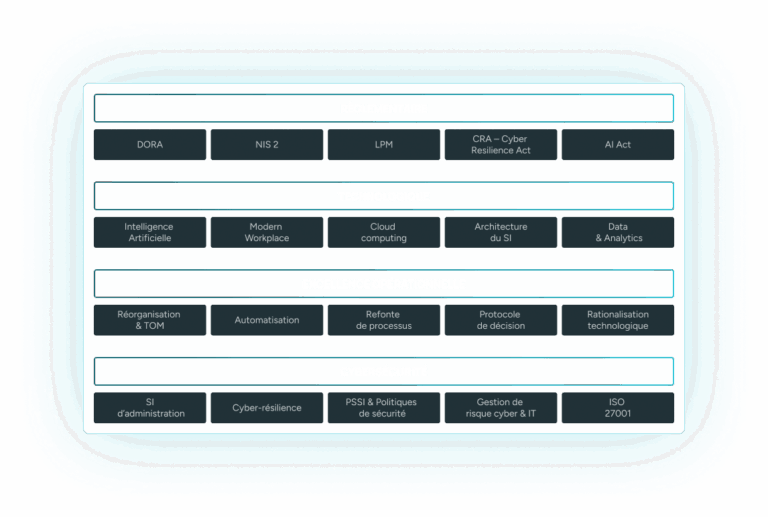Select Protocole de décision tile
This screenshot has height=517, width=768.
pos(501,320)
